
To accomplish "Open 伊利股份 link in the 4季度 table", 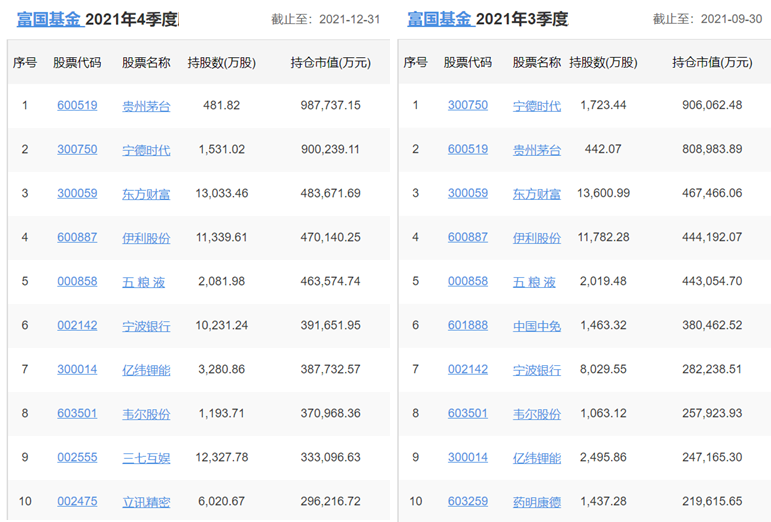I will click(146, 238).
